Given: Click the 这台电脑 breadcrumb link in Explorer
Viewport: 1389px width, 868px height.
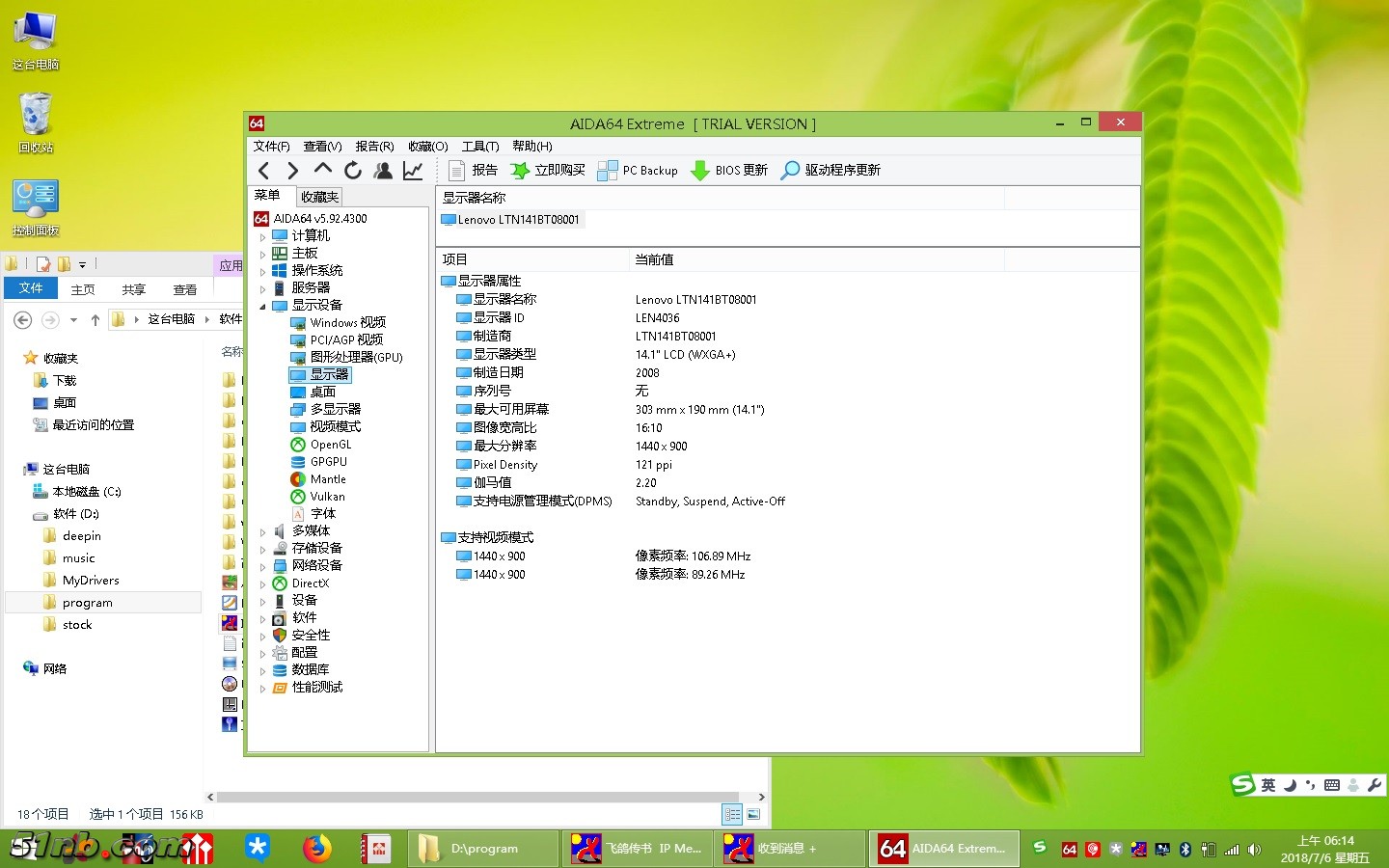Looking at the screenshot, I should point(173,319).
